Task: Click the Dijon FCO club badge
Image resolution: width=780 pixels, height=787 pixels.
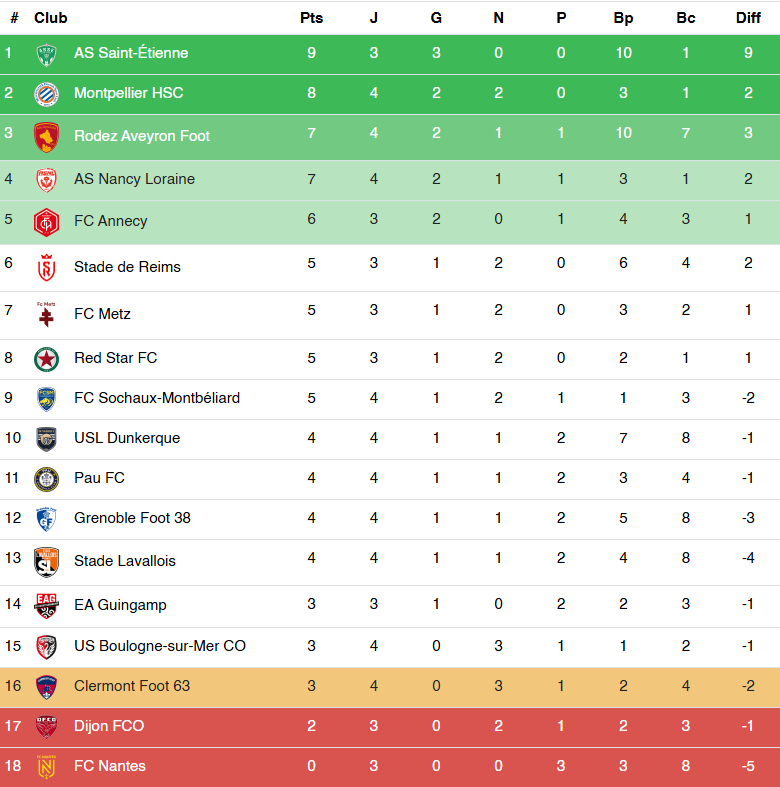Action: (x=47, y=727)
